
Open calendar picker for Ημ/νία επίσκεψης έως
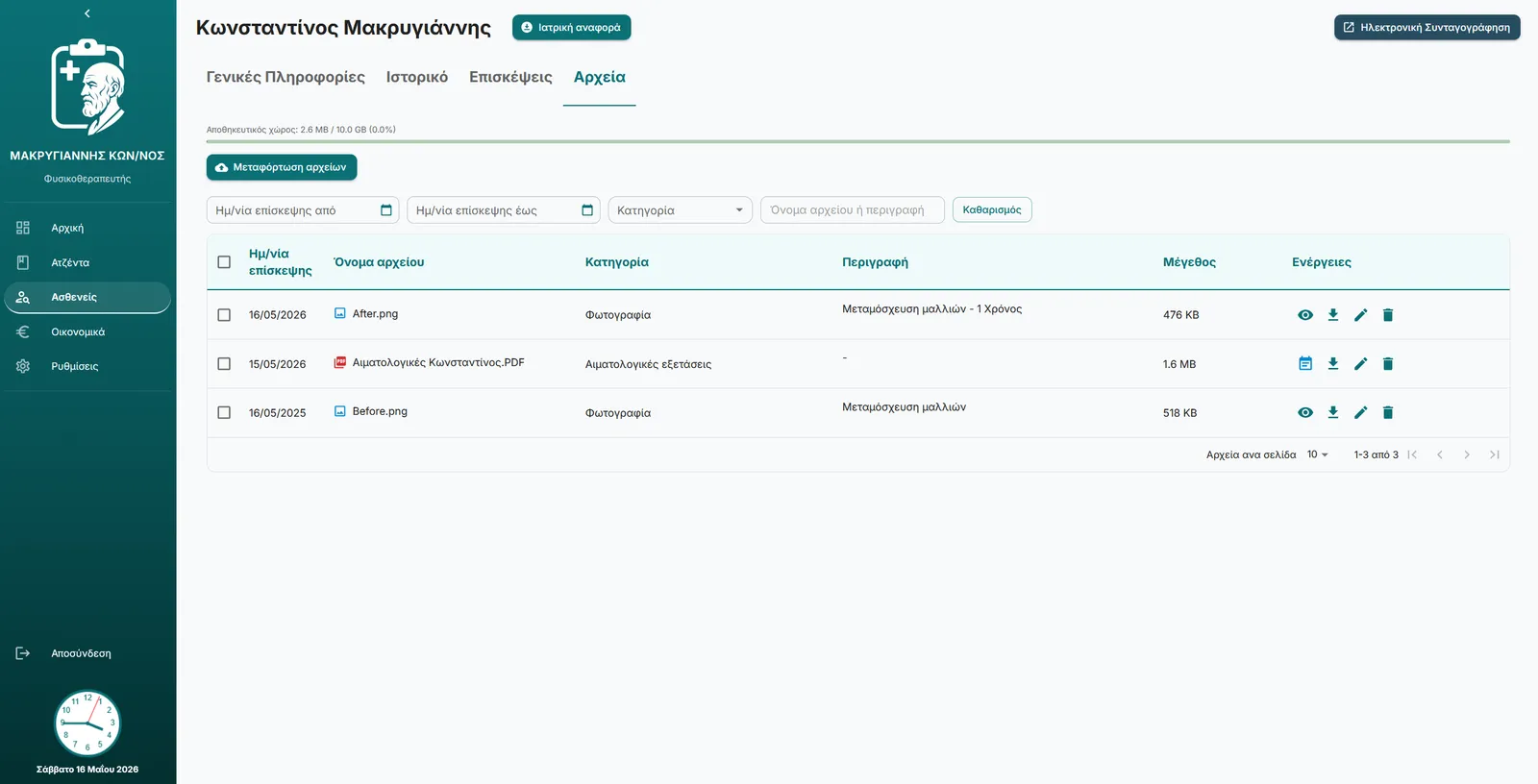coord(587,210)
